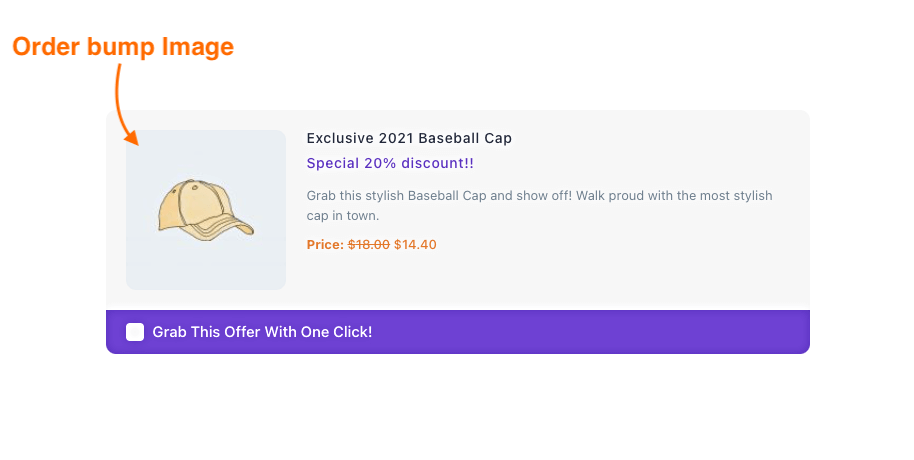The image size is (914, 460).
Task: Click the struck-through $18.00 price
Action: pyautogui.click(x=369, y=245)
